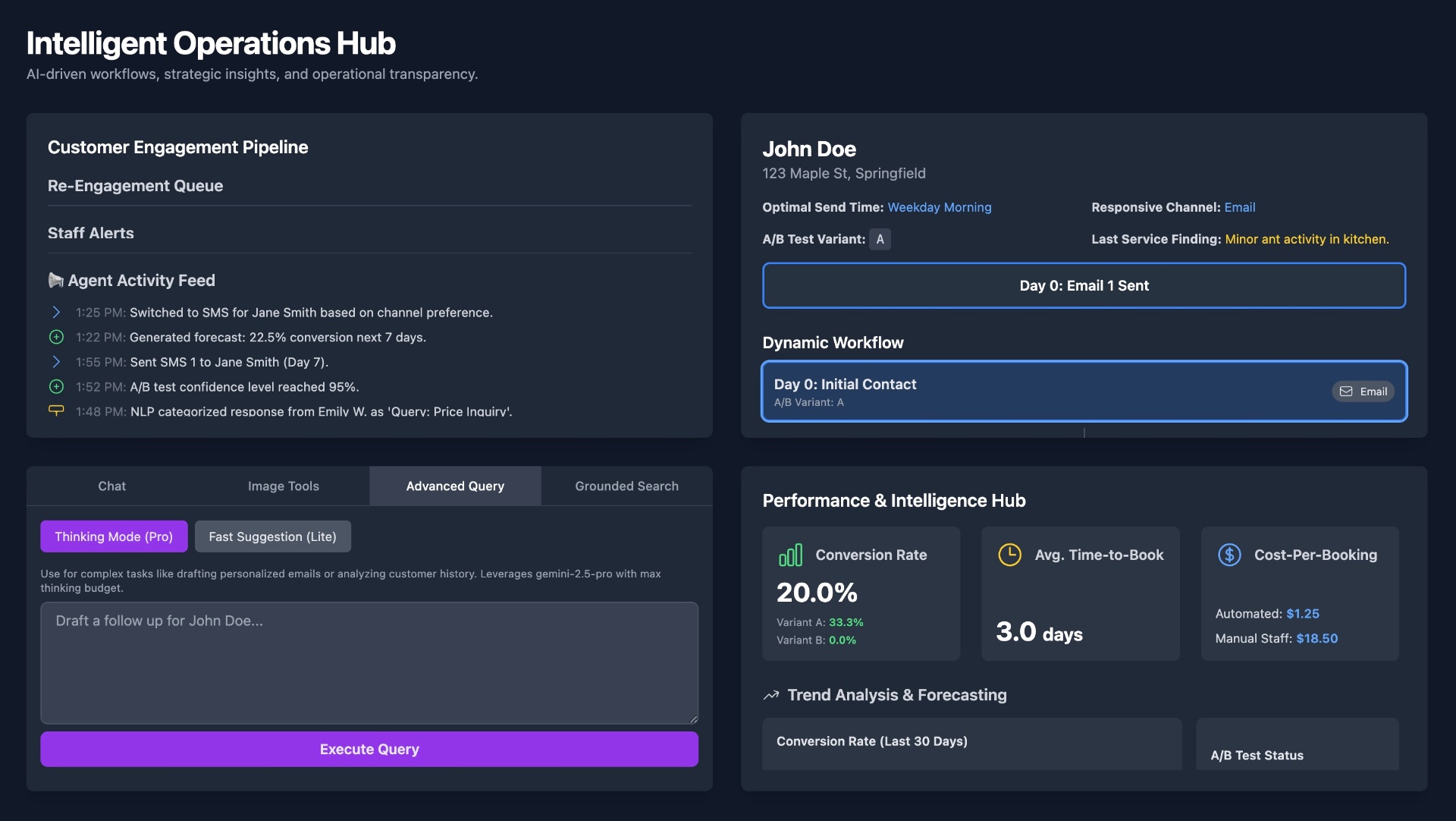This screenshot has width=1456, height=821.
Task: Click the dollar Cost-Per-Booking icon
Action: 1229,555
